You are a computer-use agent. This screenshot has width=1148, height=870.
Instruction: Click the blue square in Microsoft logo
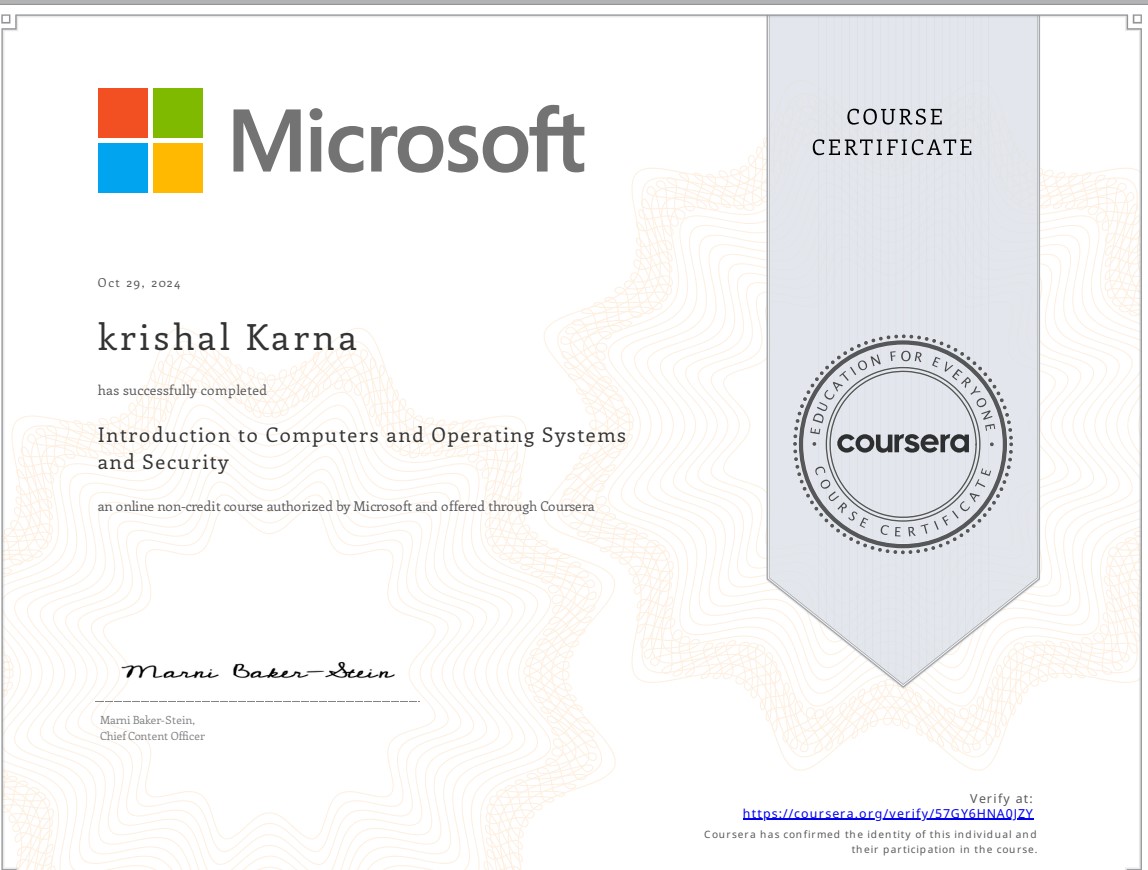pyautogui.click(x=123, y=168)
